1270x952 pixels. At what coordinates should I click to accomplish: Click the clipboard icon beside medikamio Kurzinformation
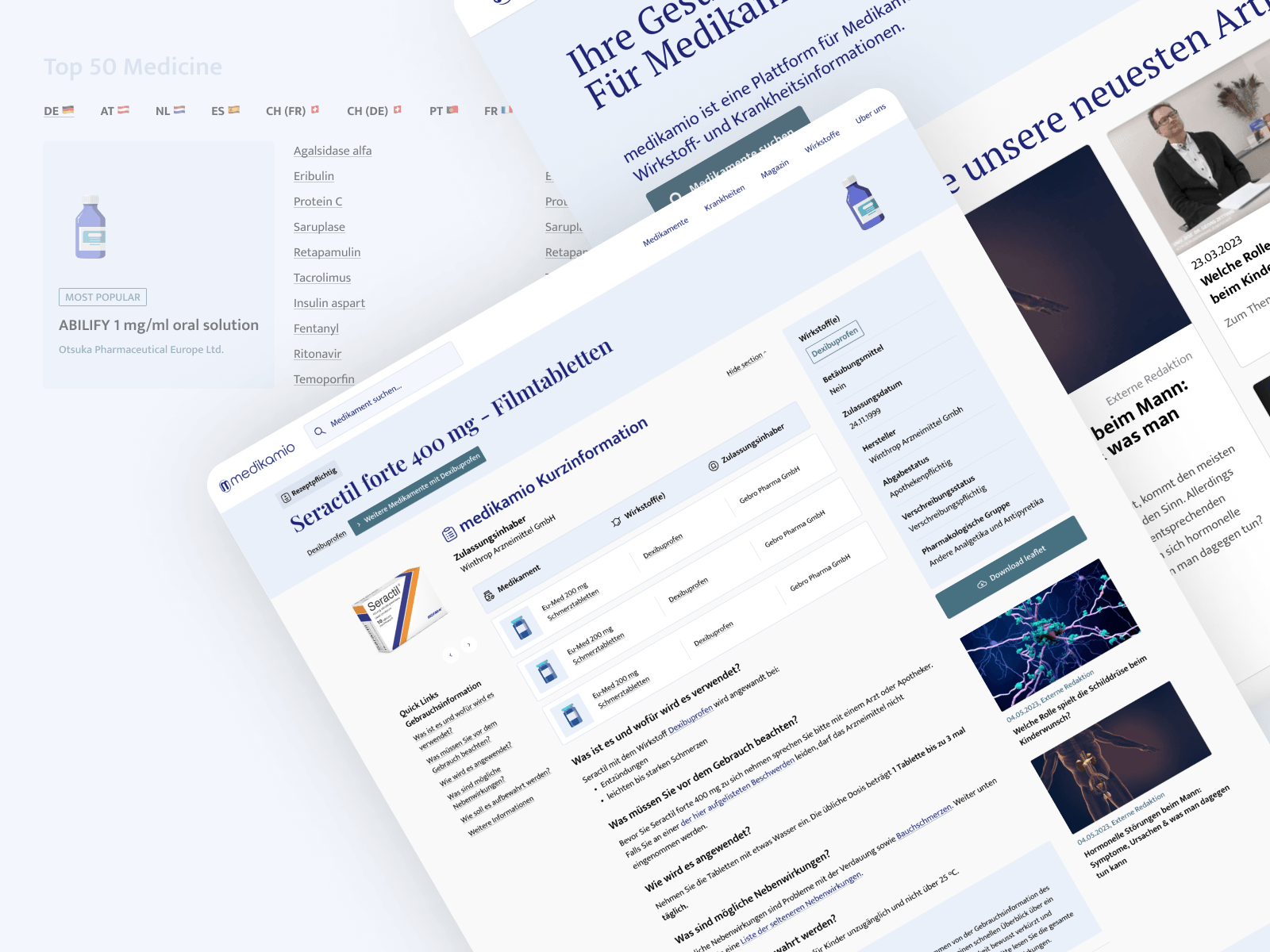click(449, 534)
